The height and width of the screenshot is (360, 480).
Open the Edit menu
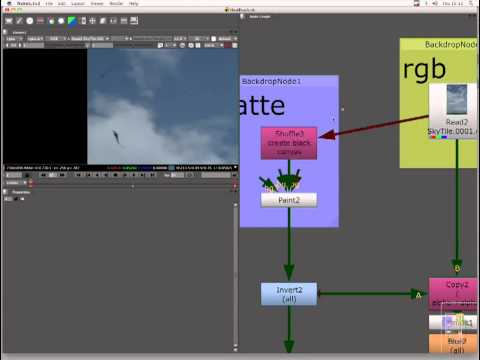pos(62,4)
